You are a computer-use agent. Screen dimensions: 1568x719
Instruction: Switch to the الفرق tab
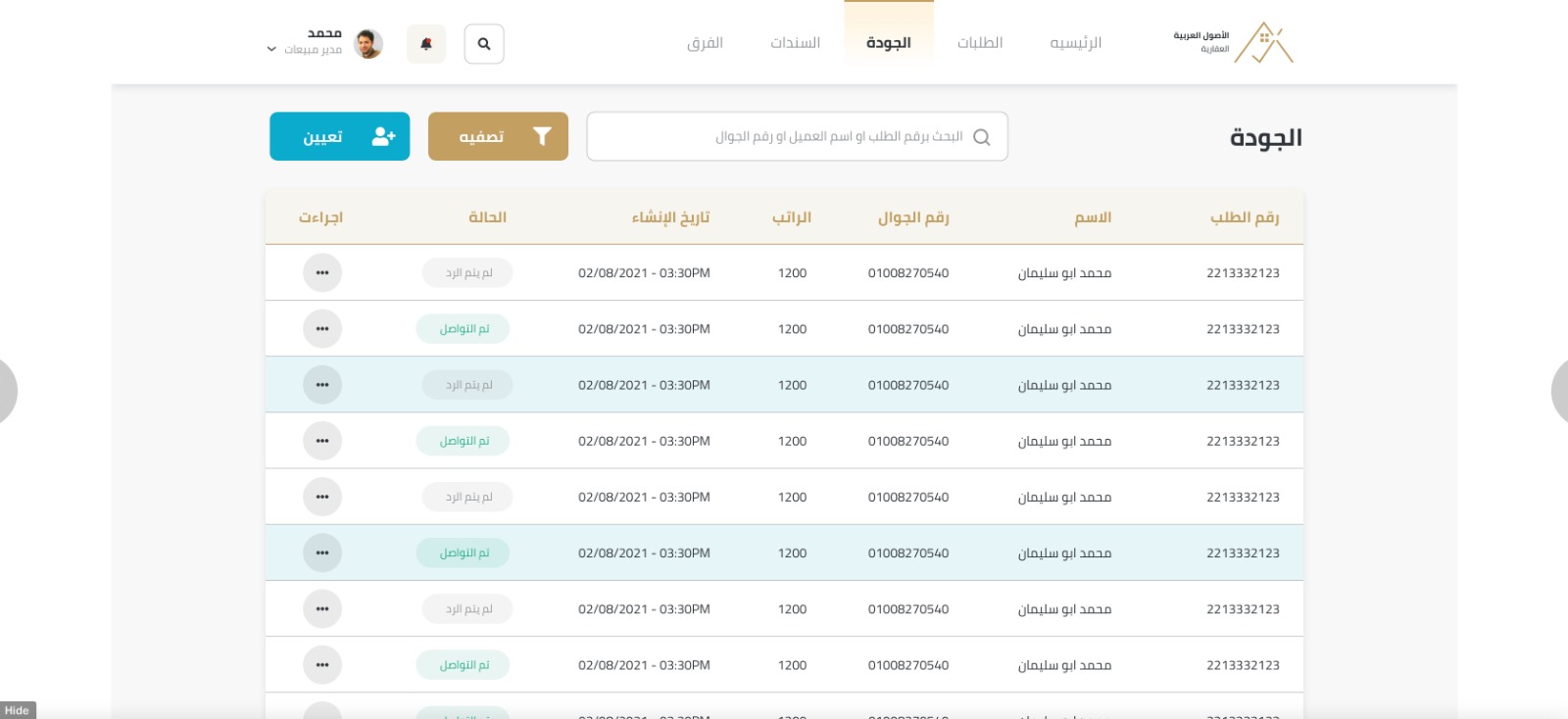[706, 43]
